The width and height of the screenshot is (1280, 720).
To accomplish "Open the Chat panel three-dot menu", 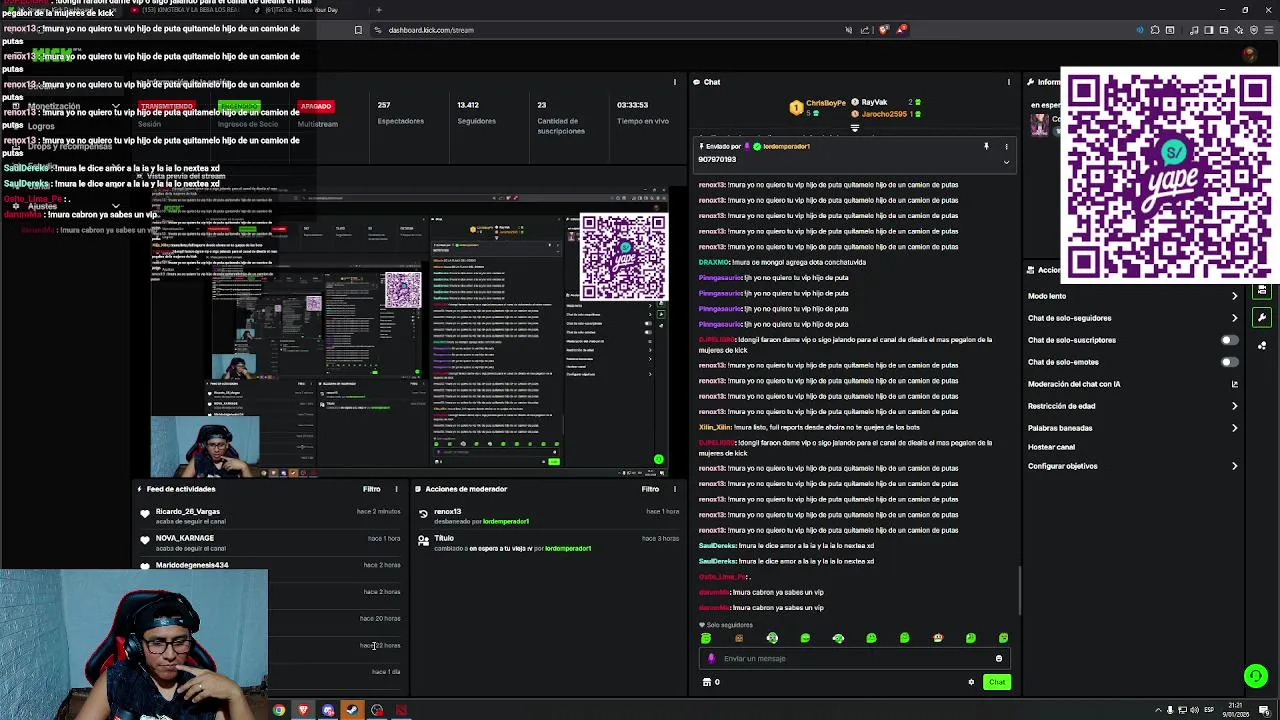I will 1008,82.
